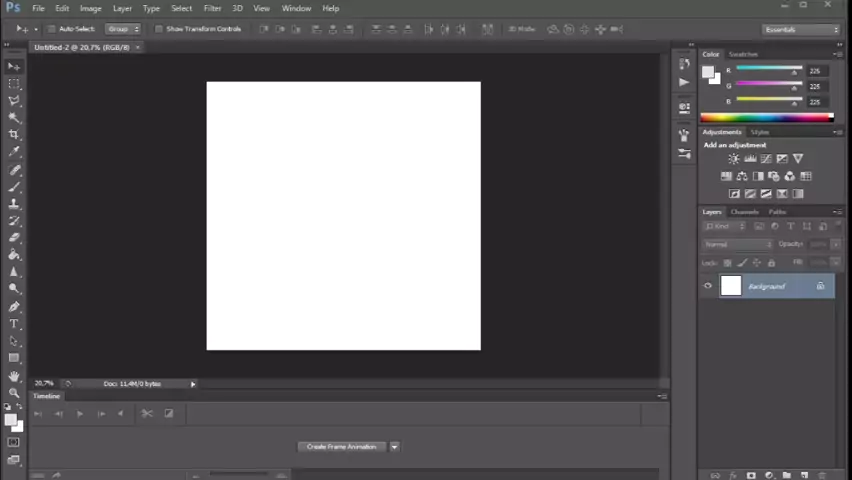
Task: Select the Zoom tool
Action: pos(14,392)
